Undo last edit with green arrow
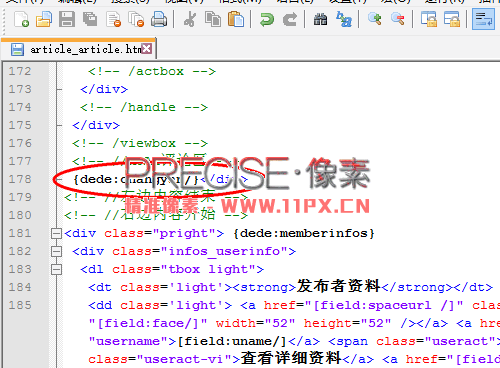This screenshot has height=368, width=500. tap(267, 19)
